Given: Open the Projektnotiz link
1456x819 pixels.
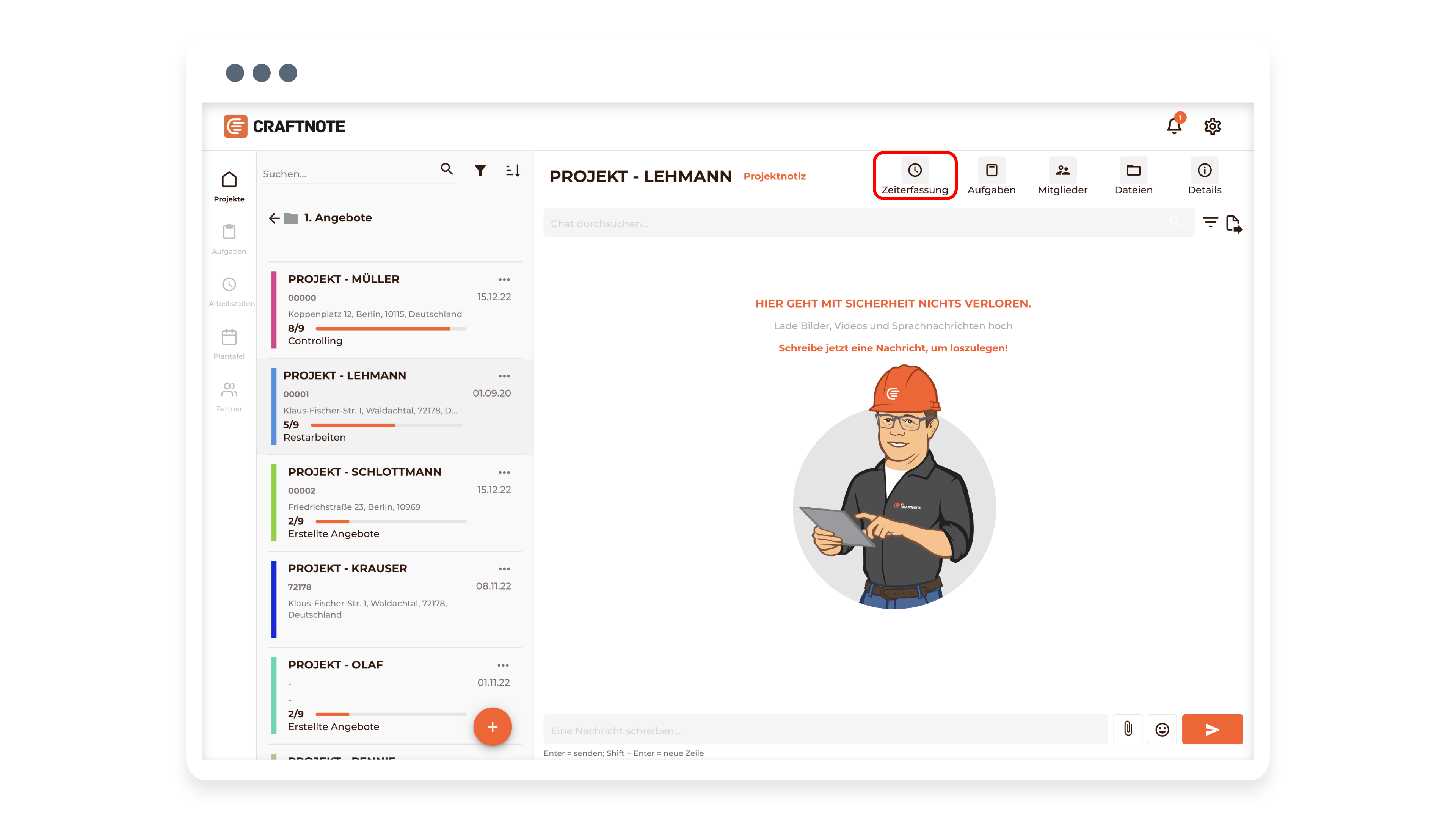Looking at the screenshot, I should [x=774, y=176].
